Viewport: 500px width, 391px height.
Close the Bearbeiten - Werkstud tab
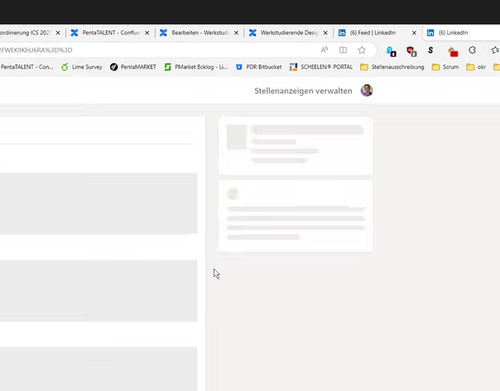click(x=236, y=33)
